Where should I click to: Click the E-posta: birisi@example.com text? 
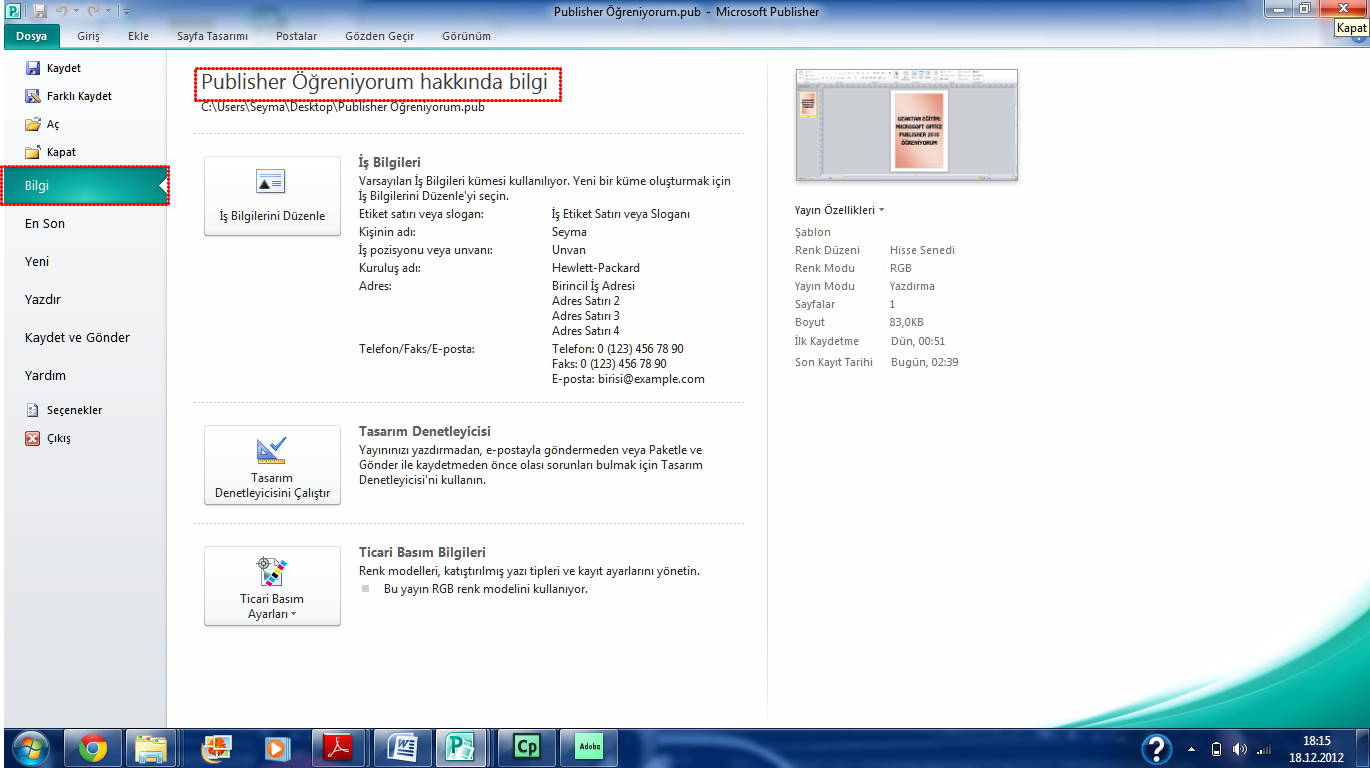628,379
